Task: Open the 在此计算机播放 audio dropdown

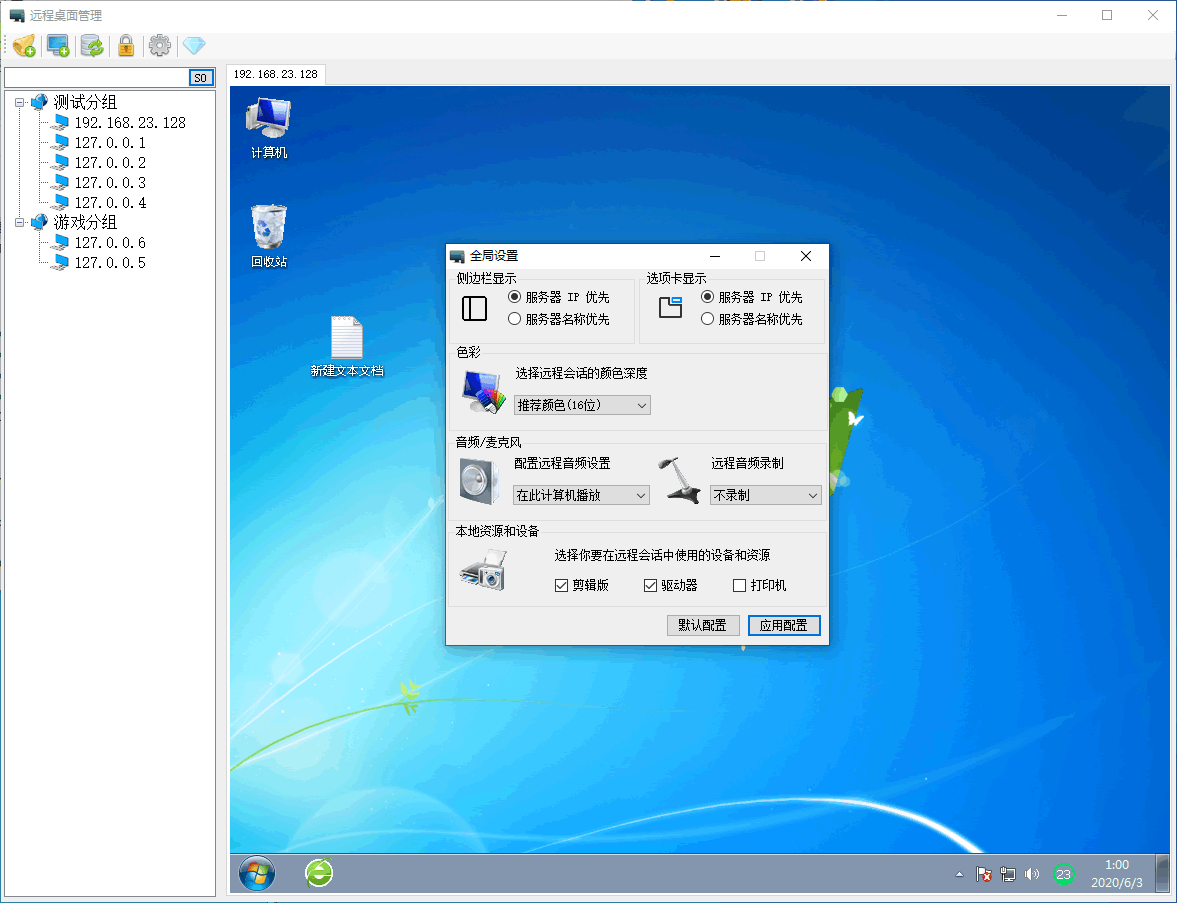Action: pos(581,495)
